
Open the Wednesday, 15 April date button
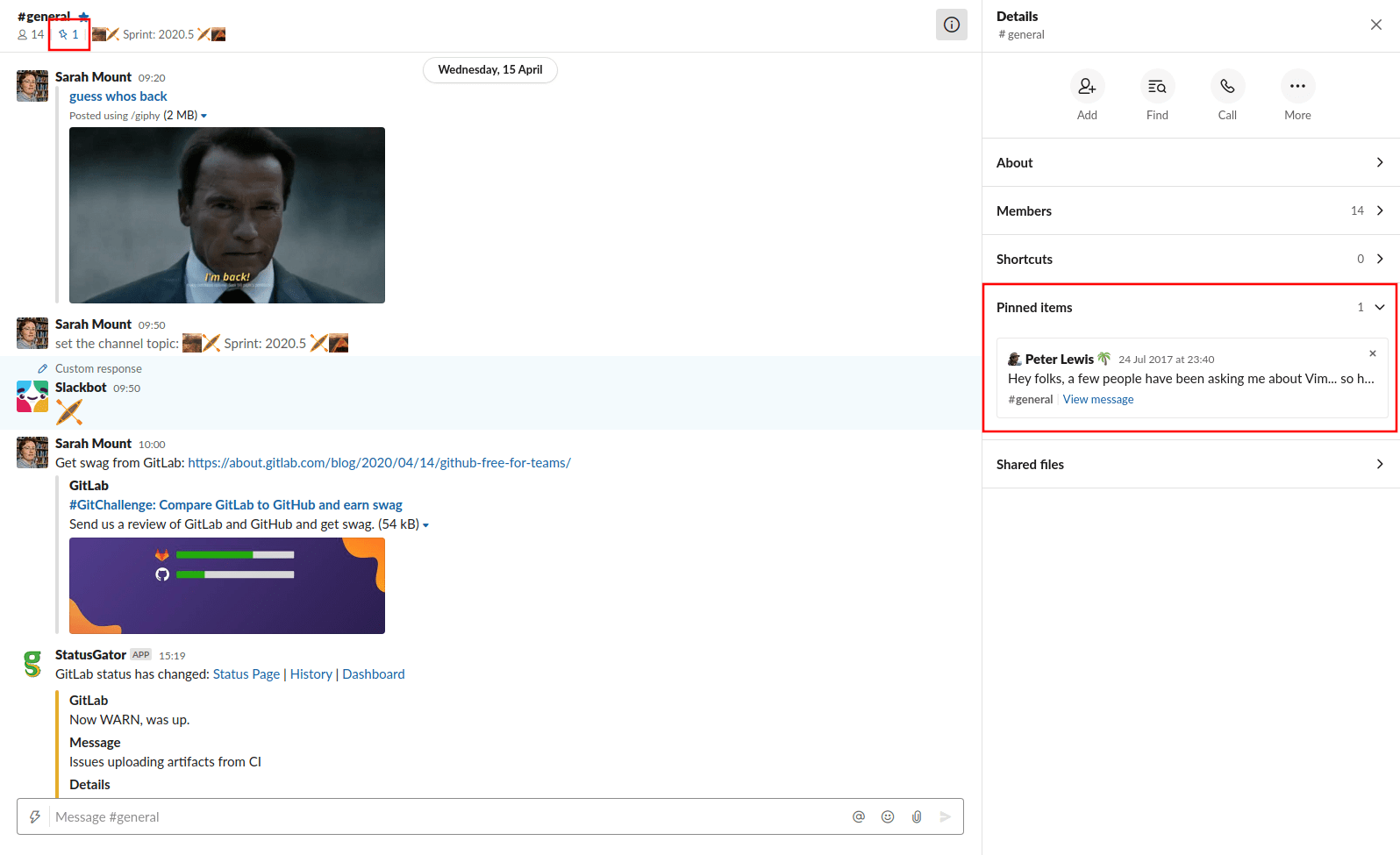[490, 69]
